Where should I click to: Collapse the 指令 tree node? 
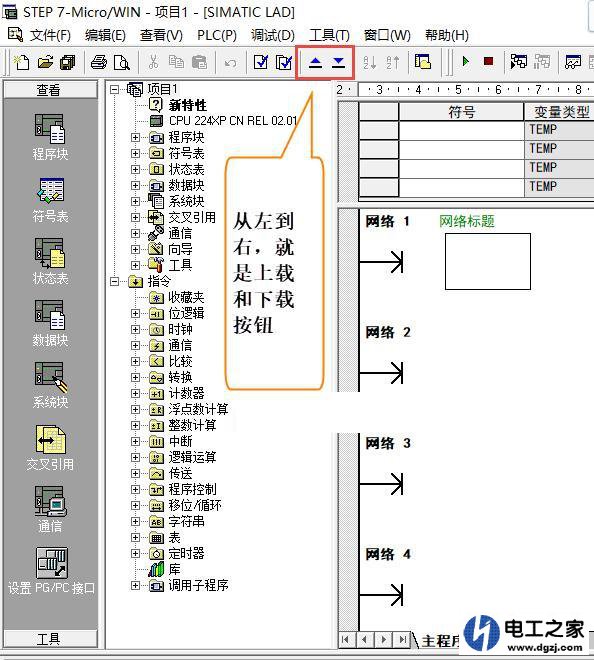[x=114, y=281]
